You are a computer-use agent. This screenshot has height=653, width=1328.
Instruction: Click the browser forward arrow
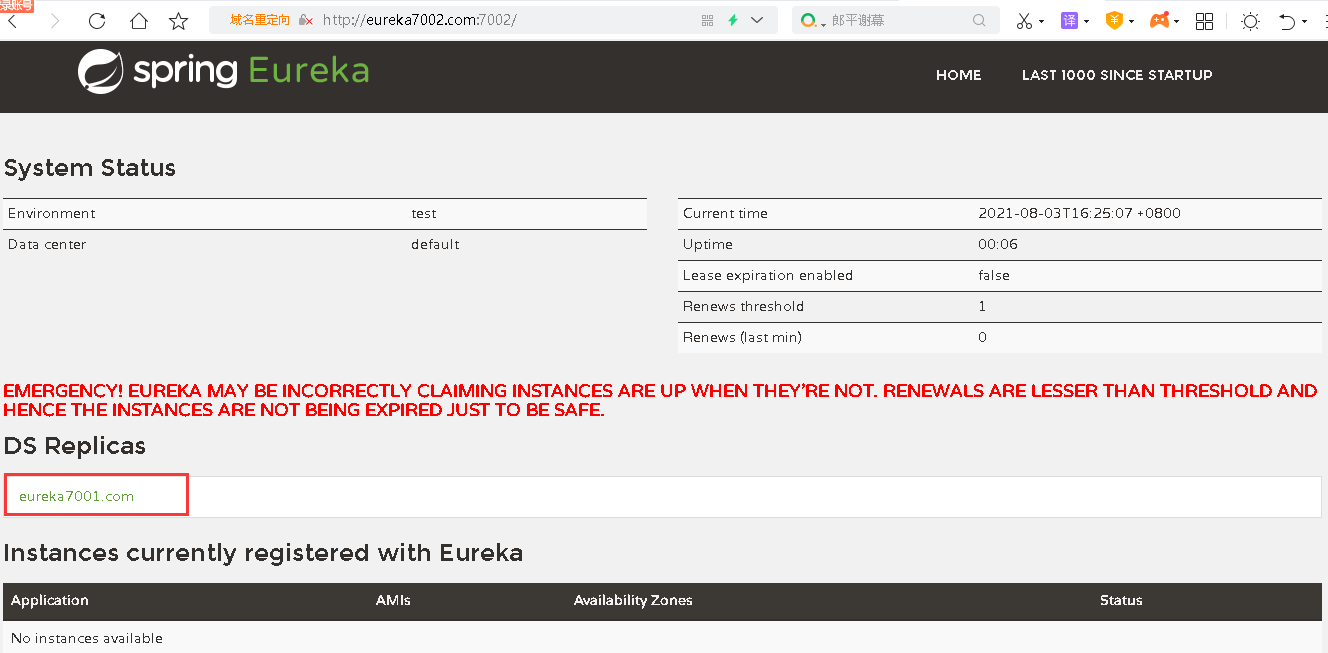[x=55, y=21]
